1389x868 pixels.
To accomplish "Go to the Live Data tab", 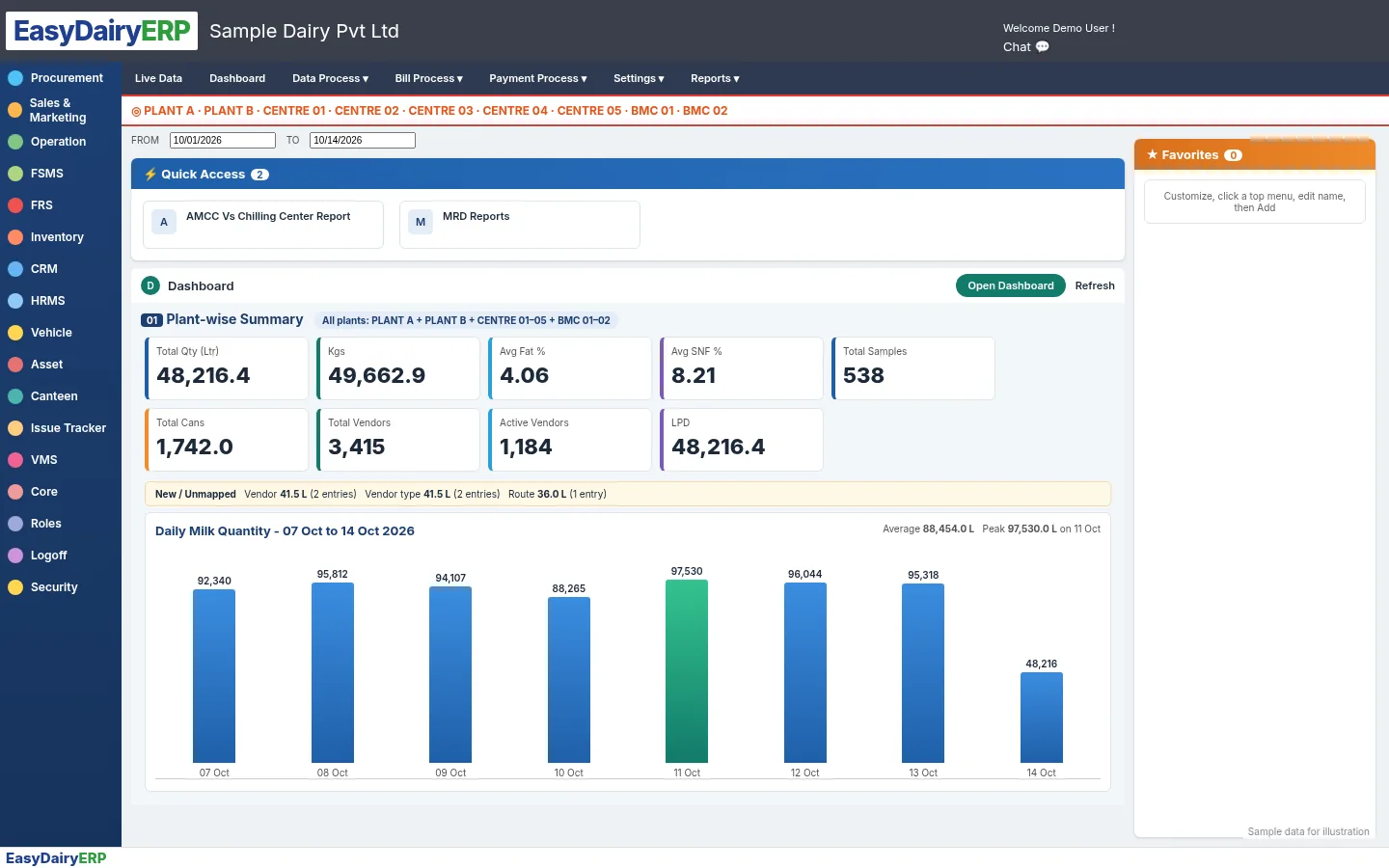I will [158, 79].
